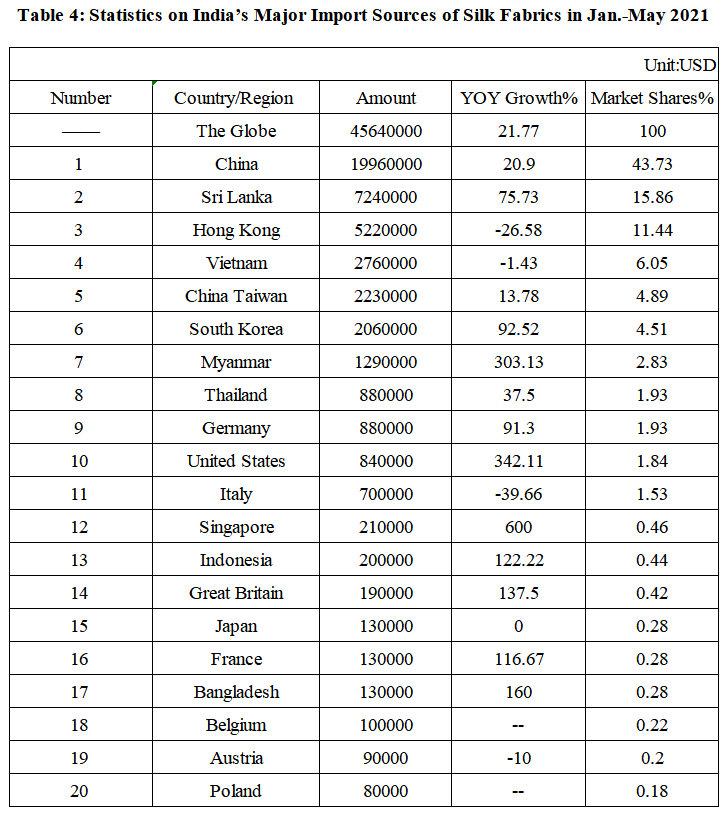Select the Great Britain cell
The image size is (727, 820).
(236, 593)
